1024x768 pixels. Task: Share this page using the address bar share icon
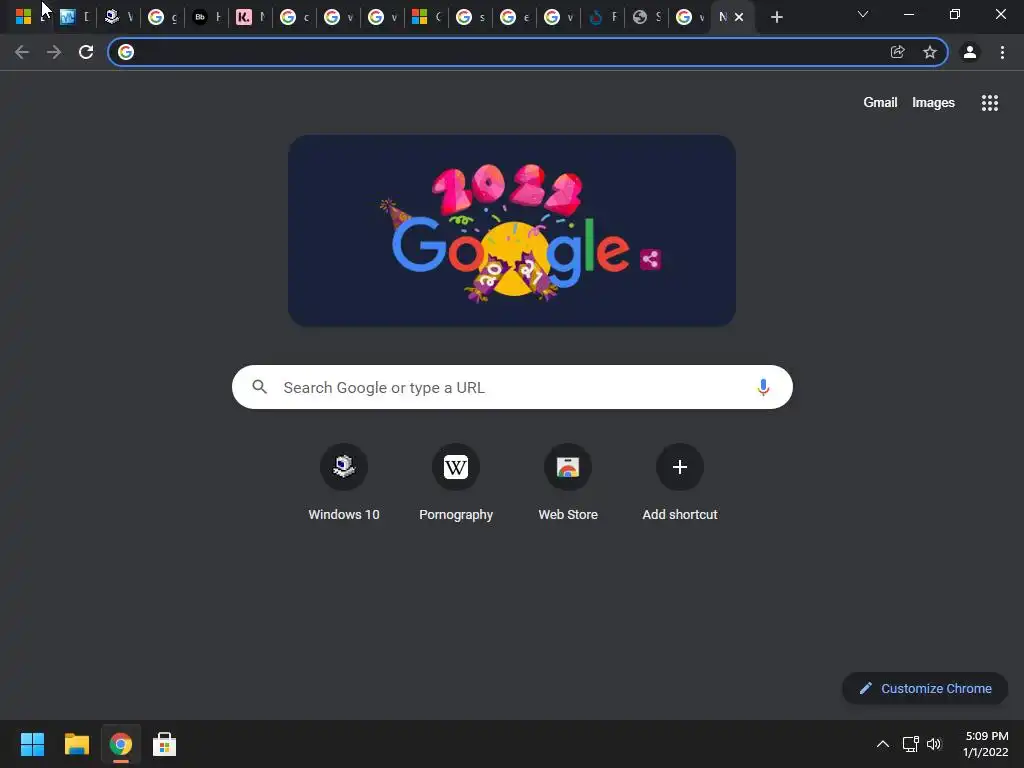tap(898, 52)
